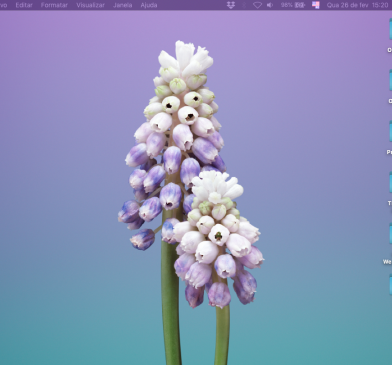Click the Dropbox menu bar icon
The height and width of the screenshot is (365, 392).
(231, 5)
